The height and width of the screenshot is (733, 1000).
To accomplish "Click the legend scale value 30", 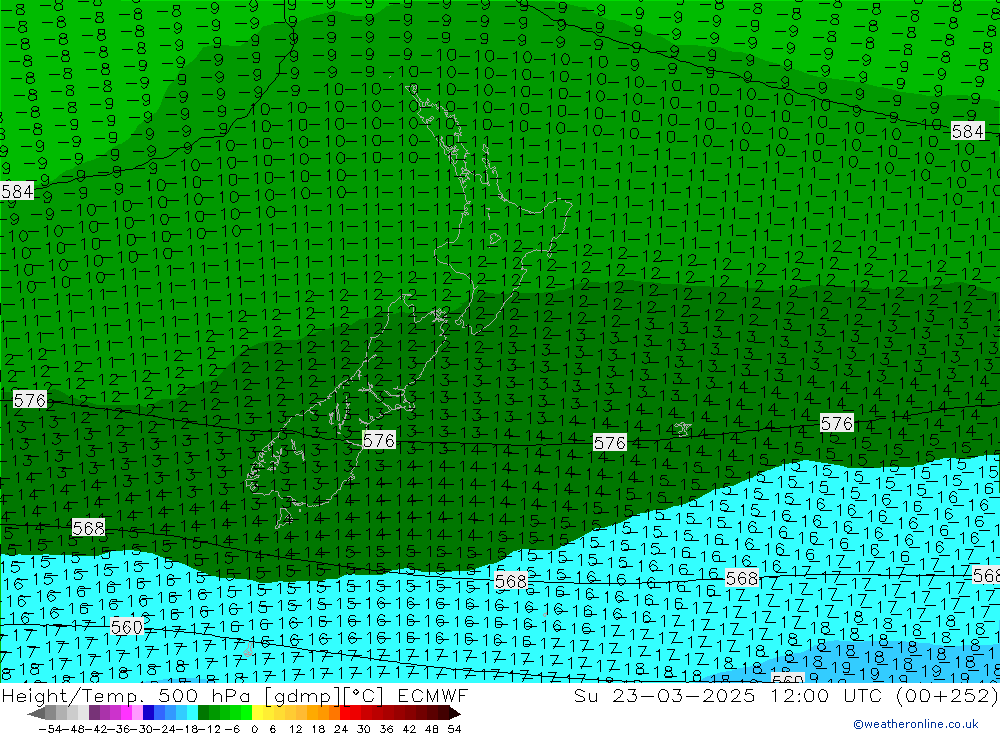I will (364, 729).
